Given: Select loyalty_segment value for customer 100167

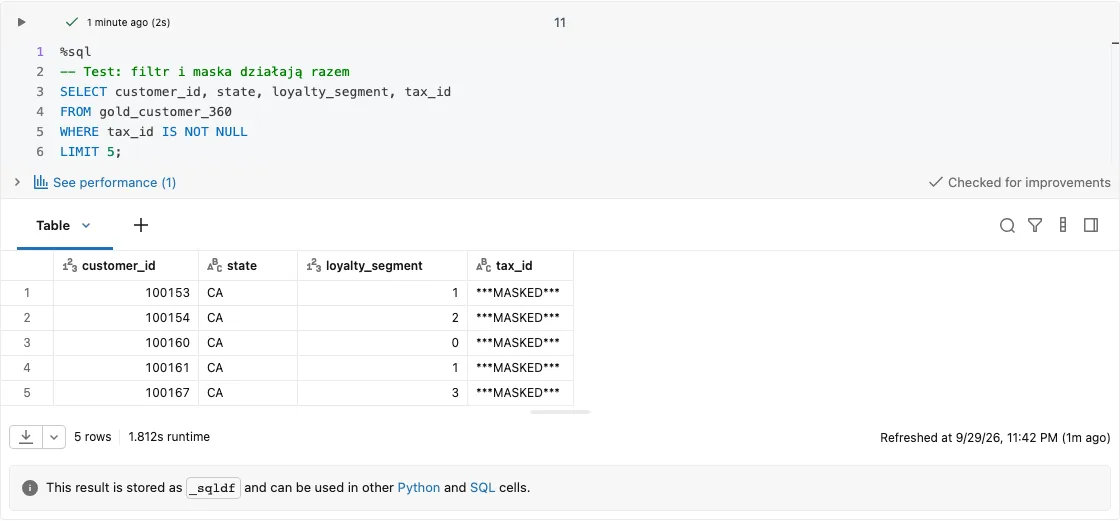Looking at the screenshot, I should 382,393.
